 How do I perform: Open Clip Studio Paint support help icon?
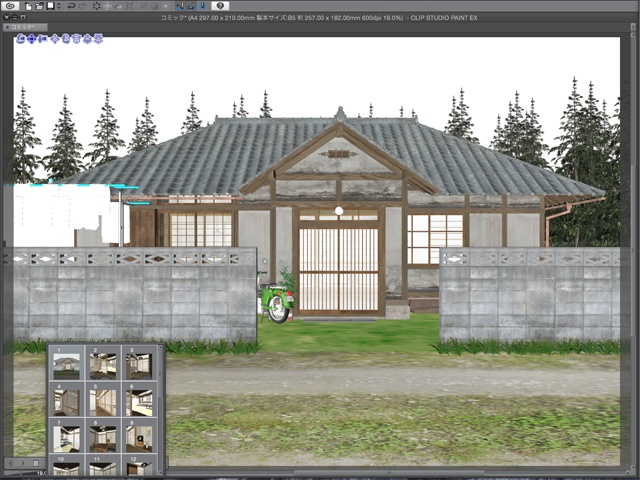[220, 6]
